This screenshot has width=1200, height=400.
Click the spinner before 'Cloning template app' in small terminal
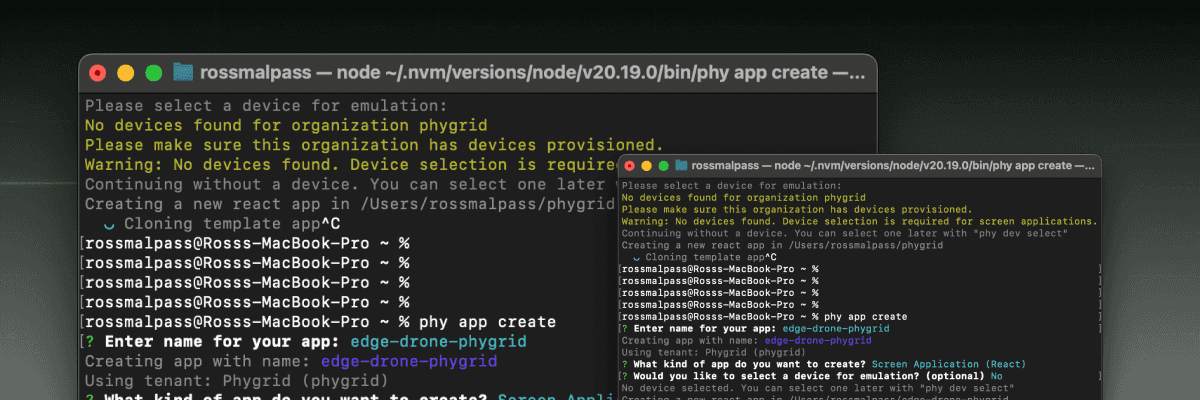point(636,257)
